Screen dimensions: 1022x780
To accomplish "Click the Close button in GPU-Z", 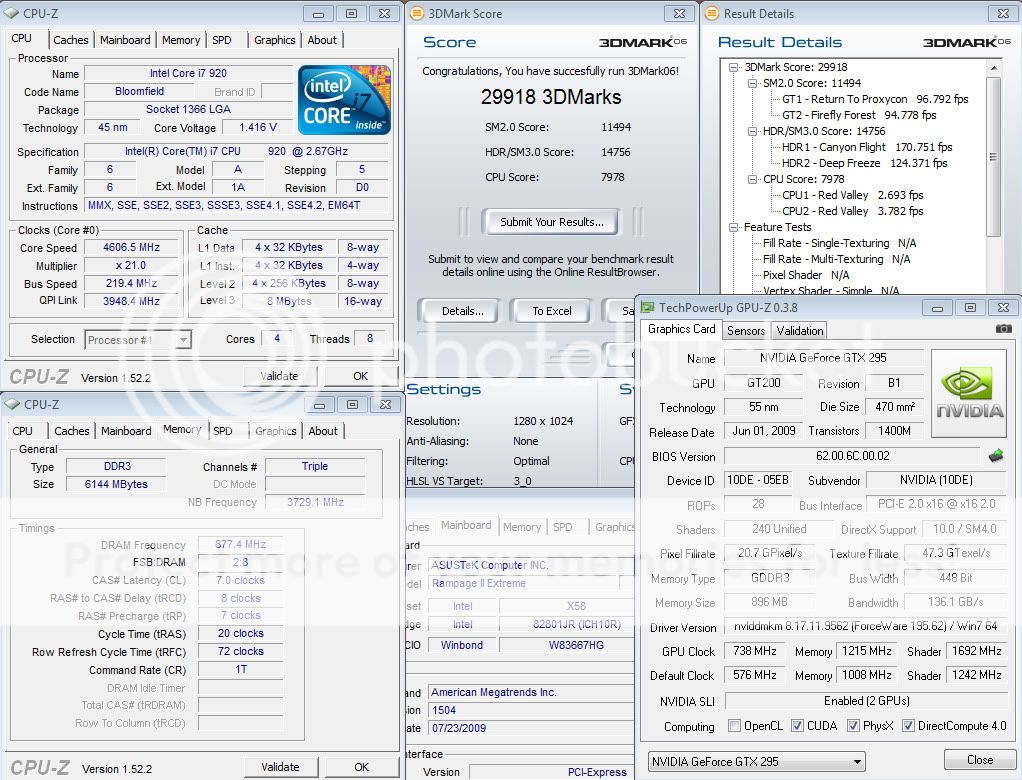I will tap(980, 760).
